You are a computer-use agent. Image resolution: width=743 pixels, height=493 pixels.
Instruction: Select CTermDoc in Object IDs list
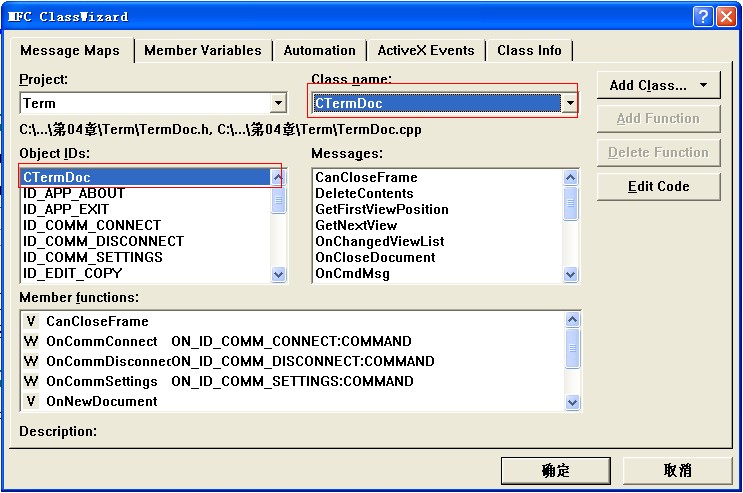[146, 177]
